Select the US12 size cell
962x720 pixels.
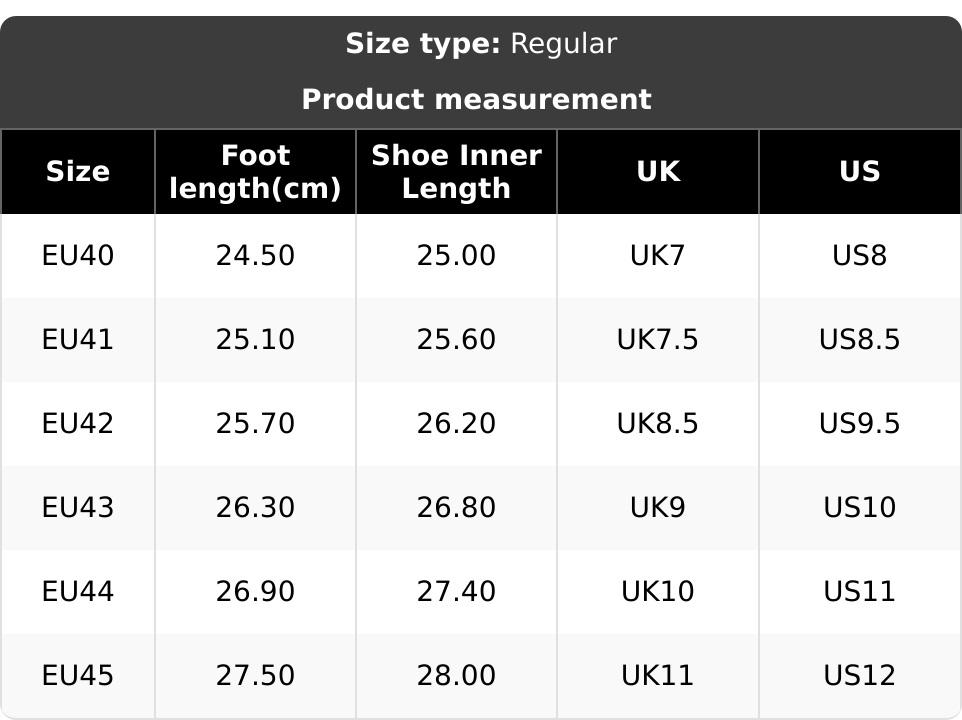pyautogui.click(x=859, y=676)
